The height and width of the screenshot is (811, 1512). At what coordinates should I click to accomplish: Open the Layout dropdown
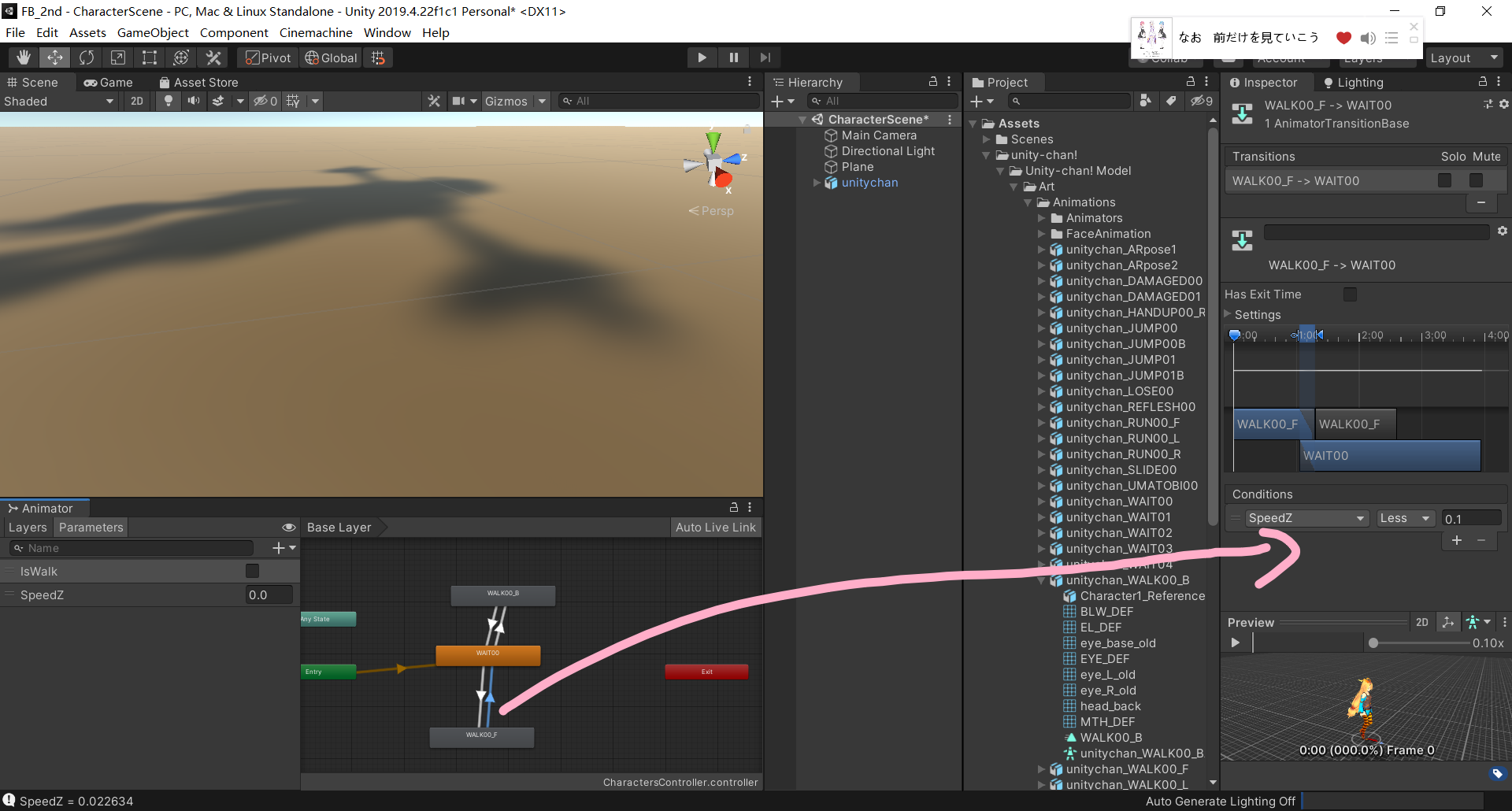1464,57
